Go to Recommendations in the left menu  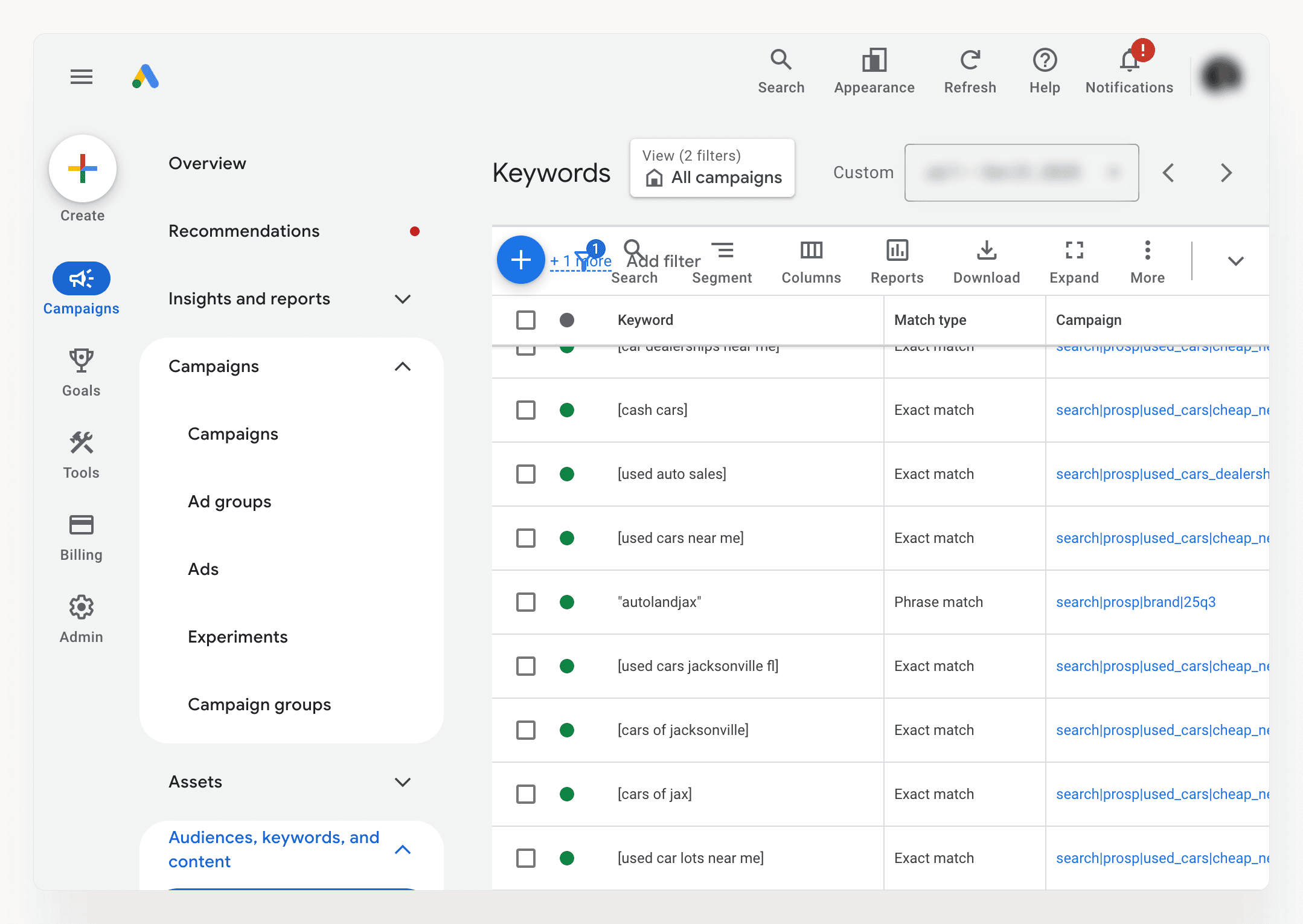click(x=244, y=231)
